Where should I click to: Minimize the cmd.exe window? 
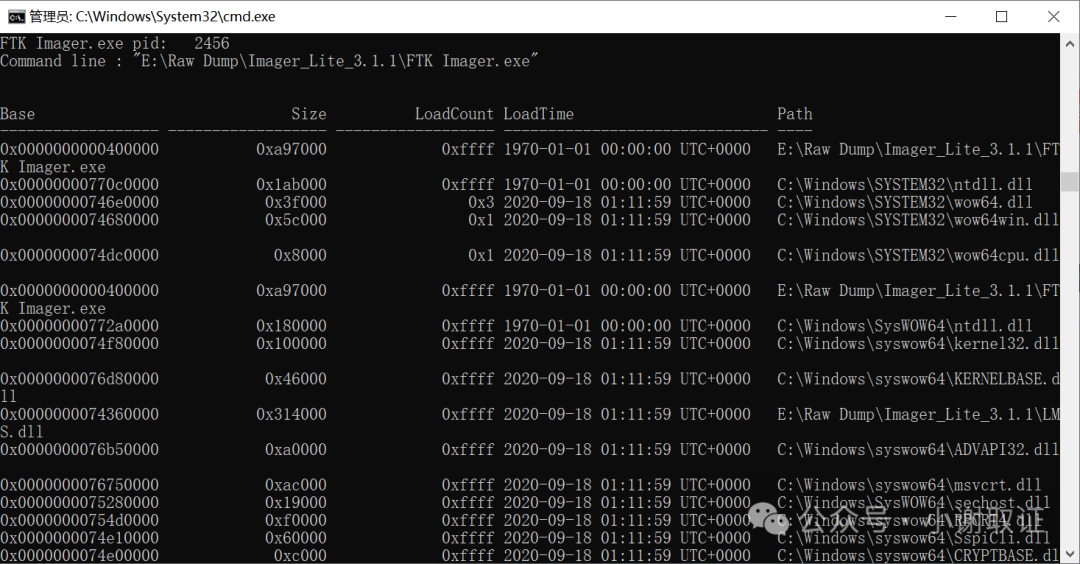tap(951, 17)
